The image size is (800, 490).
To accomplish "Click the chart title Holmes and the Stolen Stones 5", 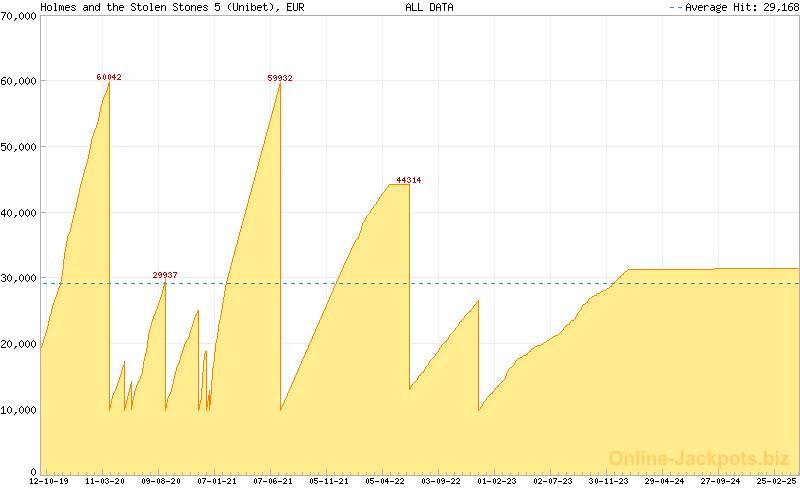I will tap(173, 7).
